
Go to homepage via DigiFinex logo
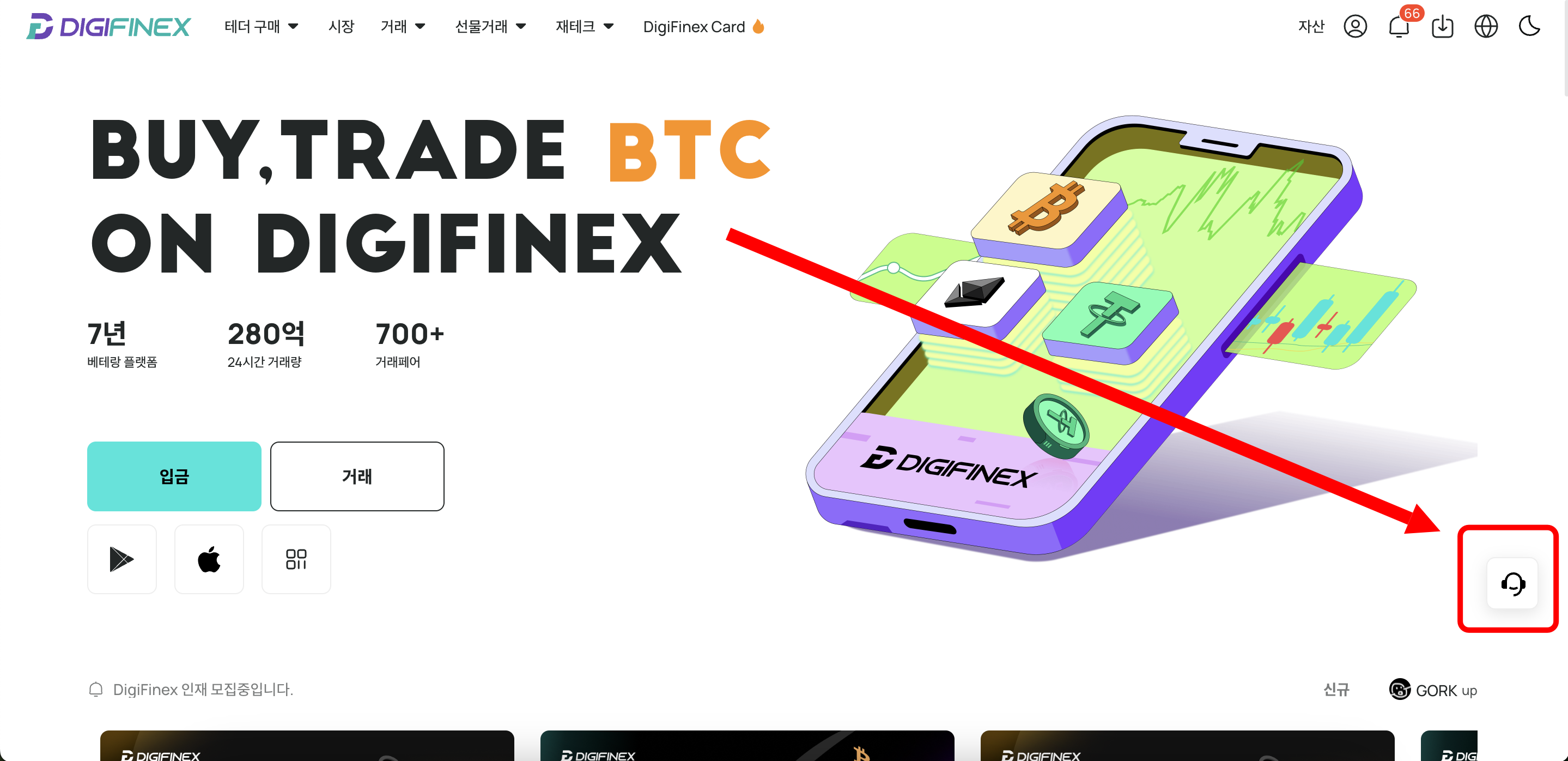[108, 27]
